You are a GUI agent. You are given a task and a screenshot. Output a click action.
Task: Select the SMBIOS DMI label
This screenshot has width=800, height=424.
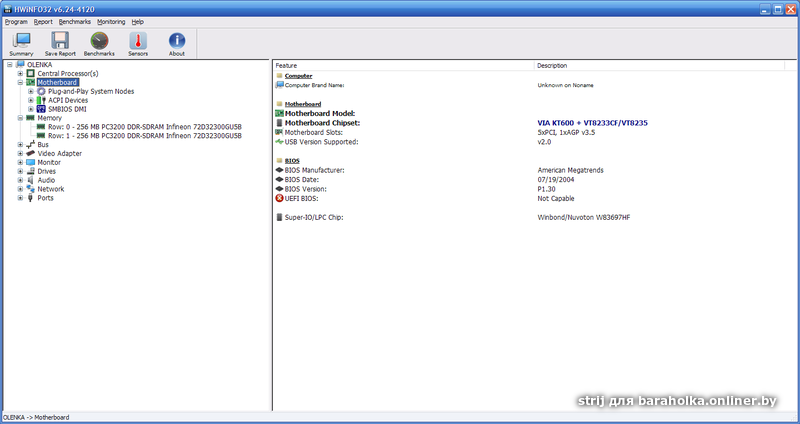click(x=67, y=109)
